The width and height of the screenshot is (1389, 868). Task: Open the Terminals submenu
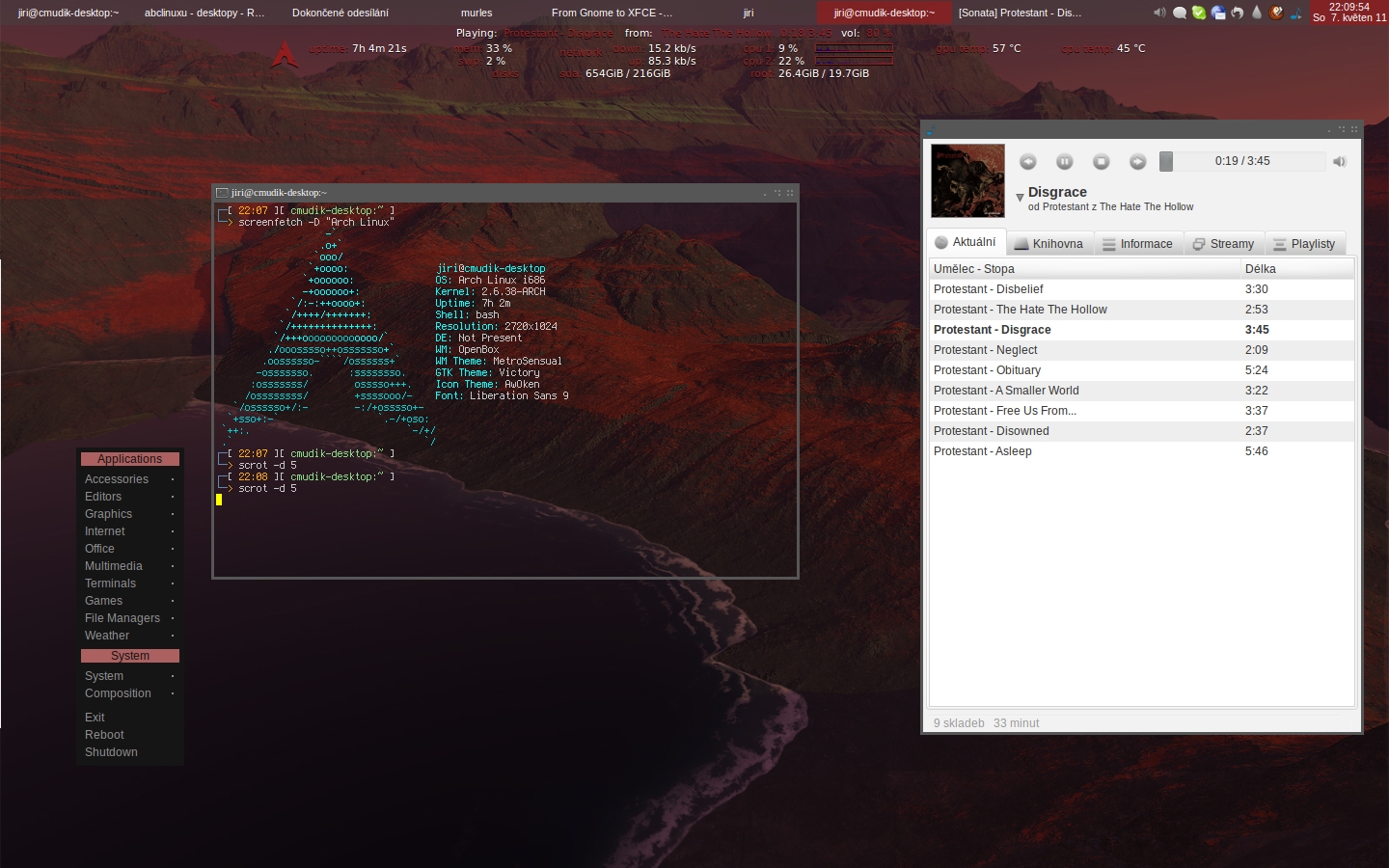pyautogui.click(x=129, y=583)
